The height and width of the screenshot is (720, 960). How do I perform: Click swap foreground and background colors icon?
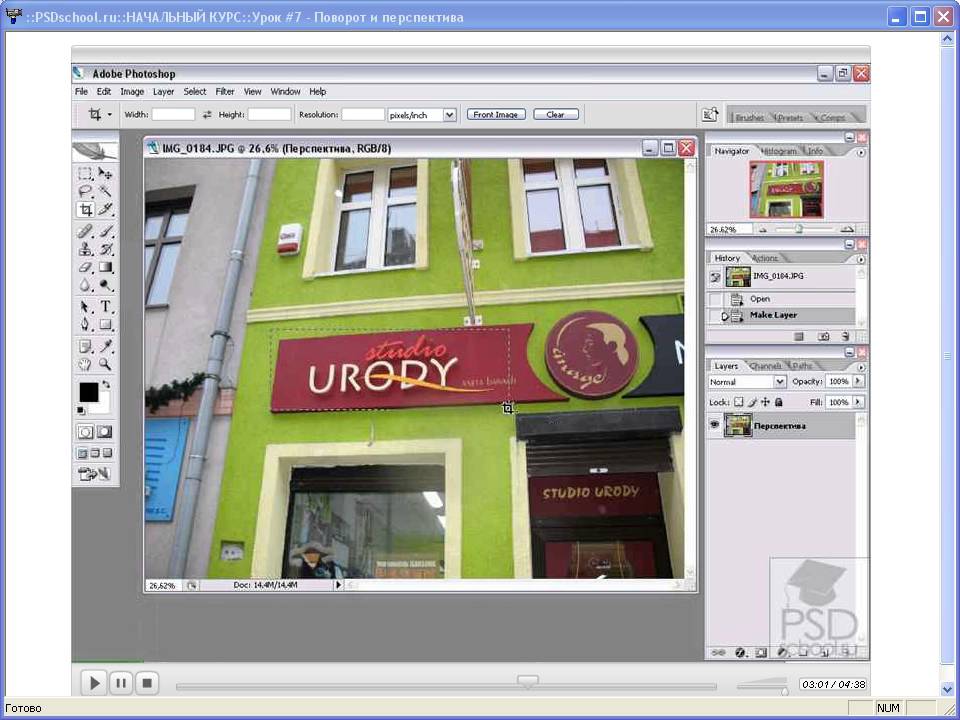click(x=107, y=384)
